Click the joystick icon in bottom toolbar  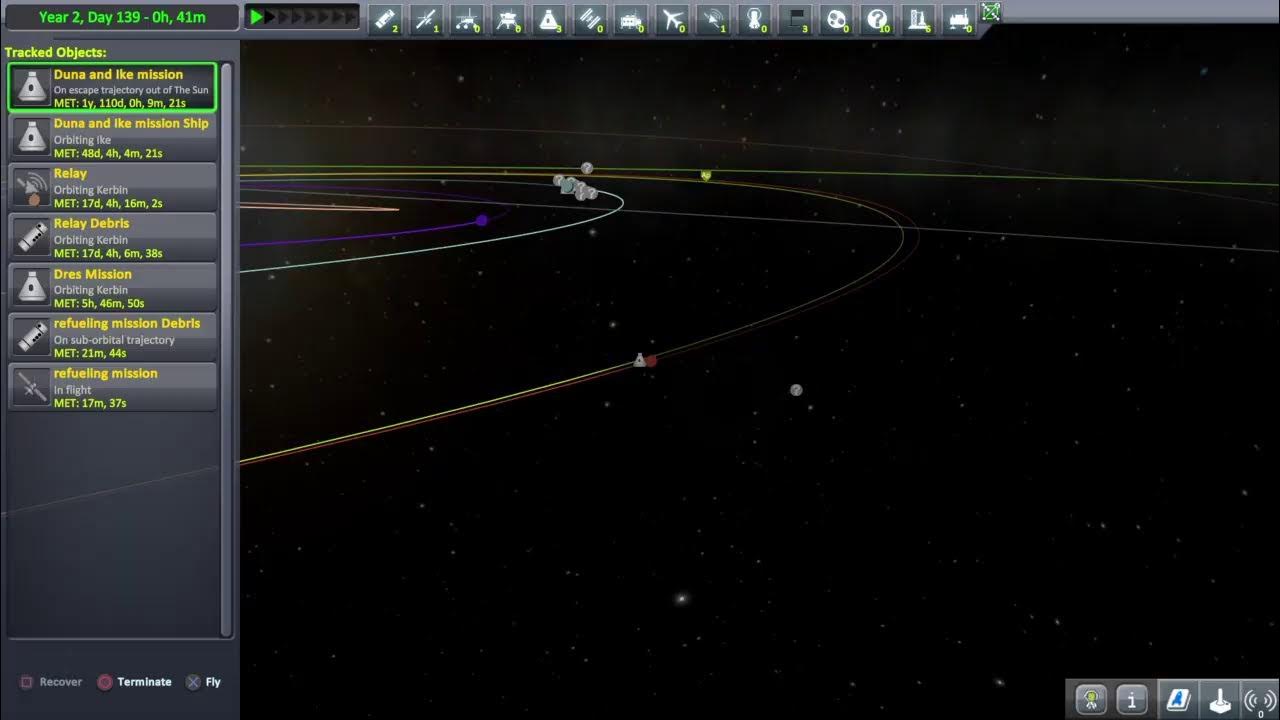pos(1219,699)
